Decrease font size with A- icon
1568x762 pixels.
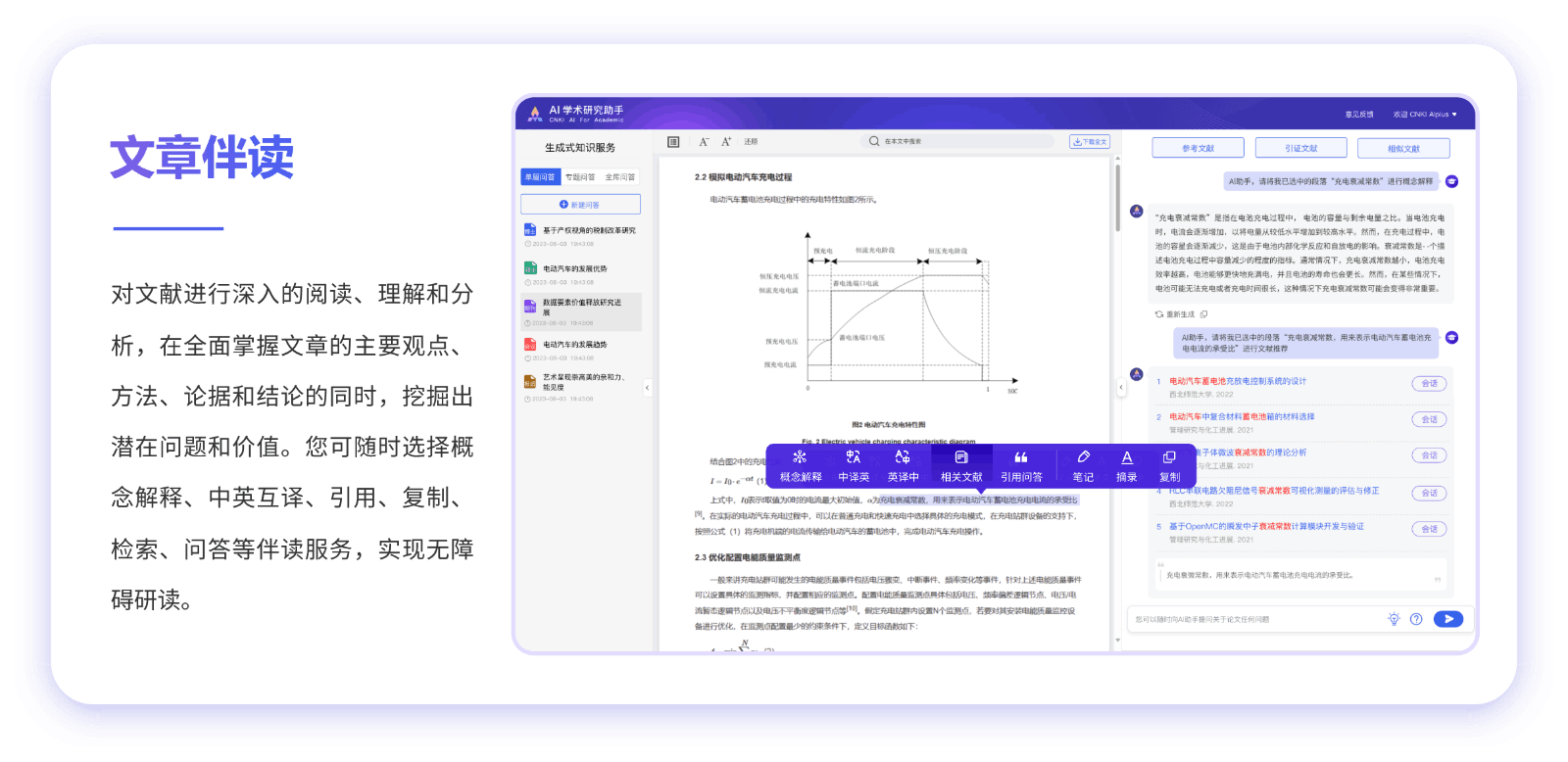(x=704, y=142)
